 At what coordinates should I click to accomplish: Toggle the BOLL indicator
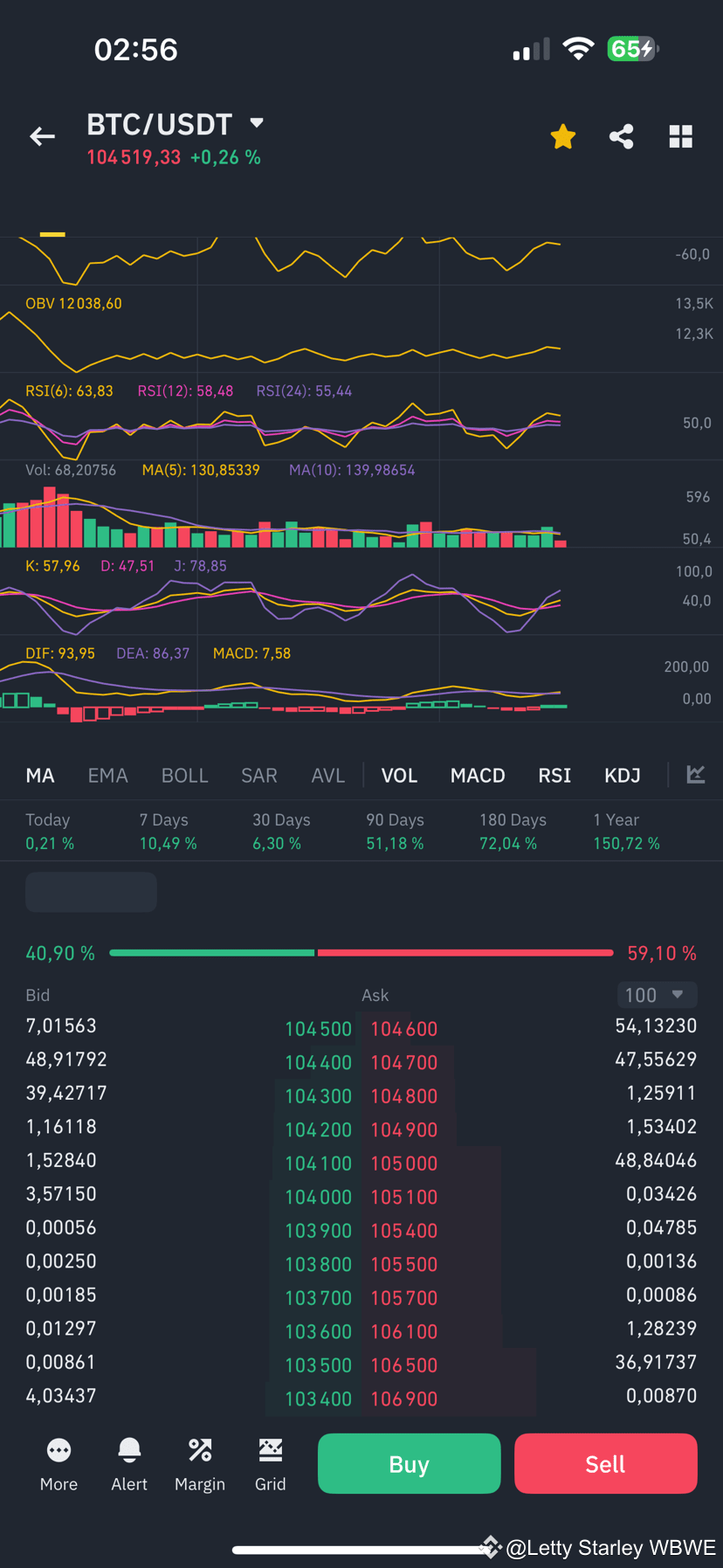[x=185, y=776]
